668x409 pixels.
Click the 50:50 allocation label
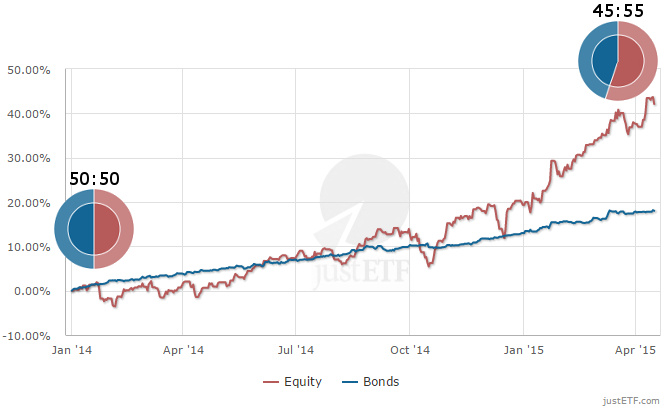(94, 178)
